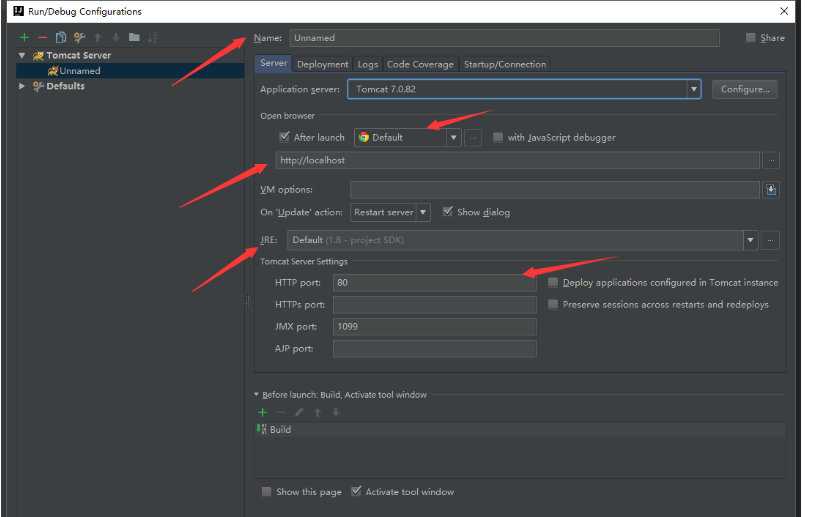
Task: Open the Startup/Connection tab
Action: tap(505, 64)
